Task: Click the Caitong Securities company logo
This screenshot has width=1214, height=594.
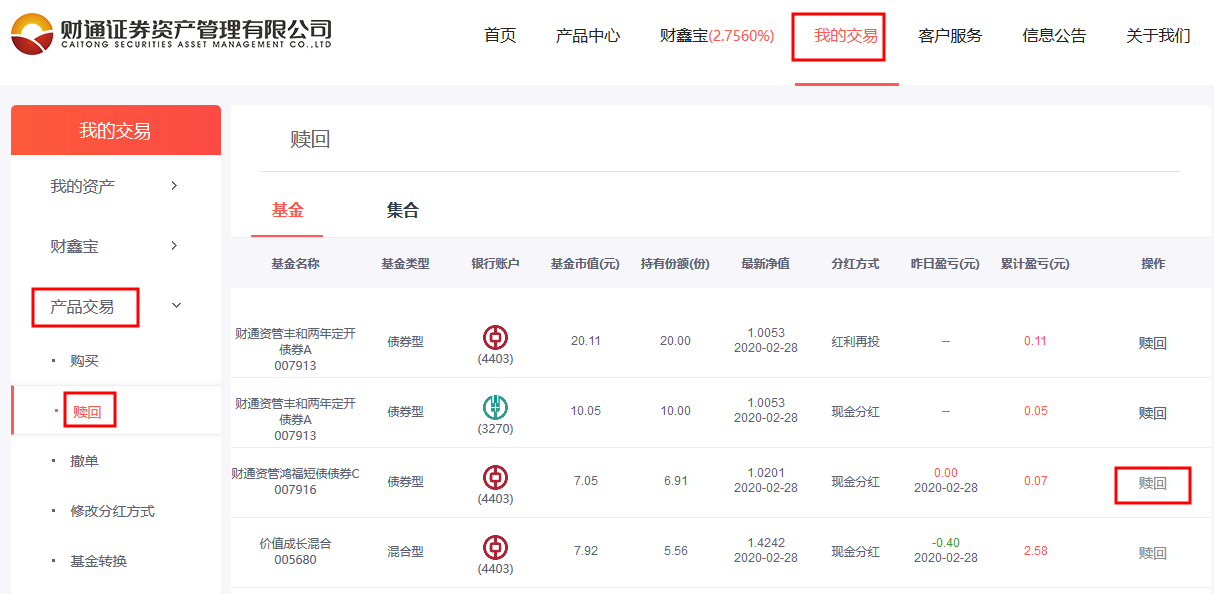Action: [x=171, y=34]
